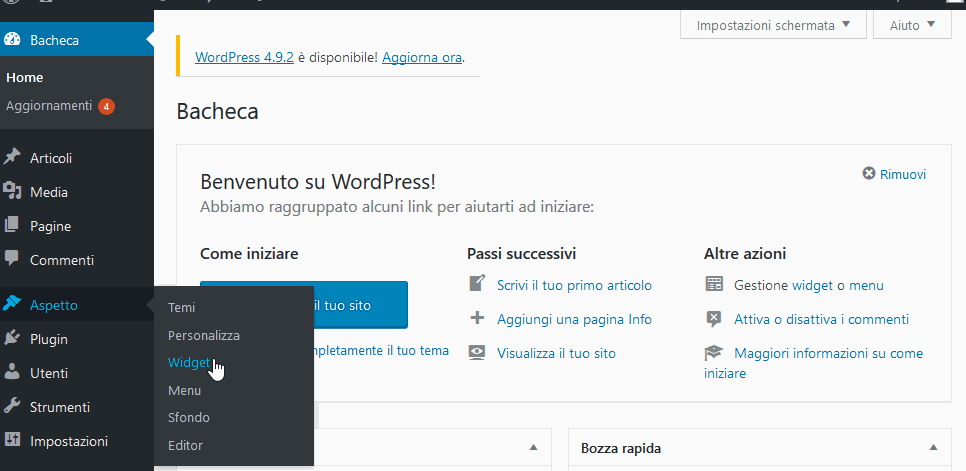Screen dimensions: 966x471
Task: Click Aggiungi una pagina Info link
Action: pos(574,319)
